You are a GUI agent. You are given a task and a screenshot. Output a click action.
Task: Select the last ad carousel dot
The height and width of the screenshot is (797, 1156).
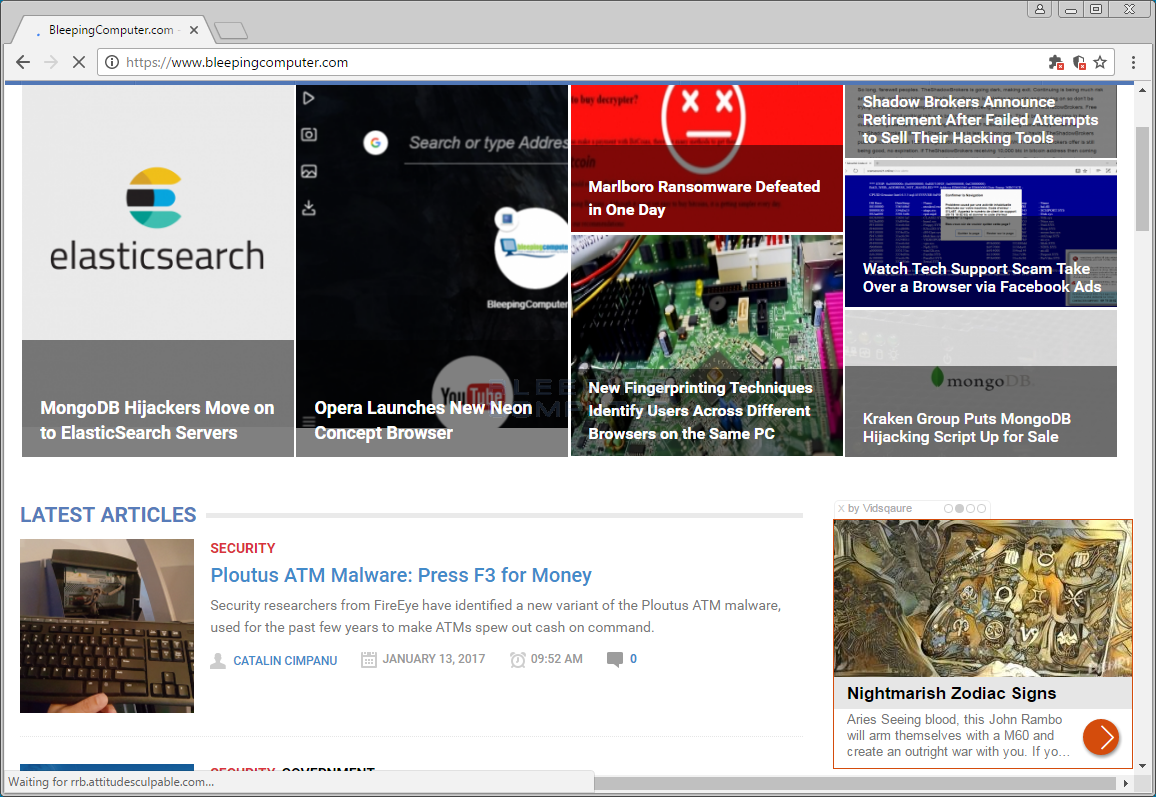coord(982,508)
